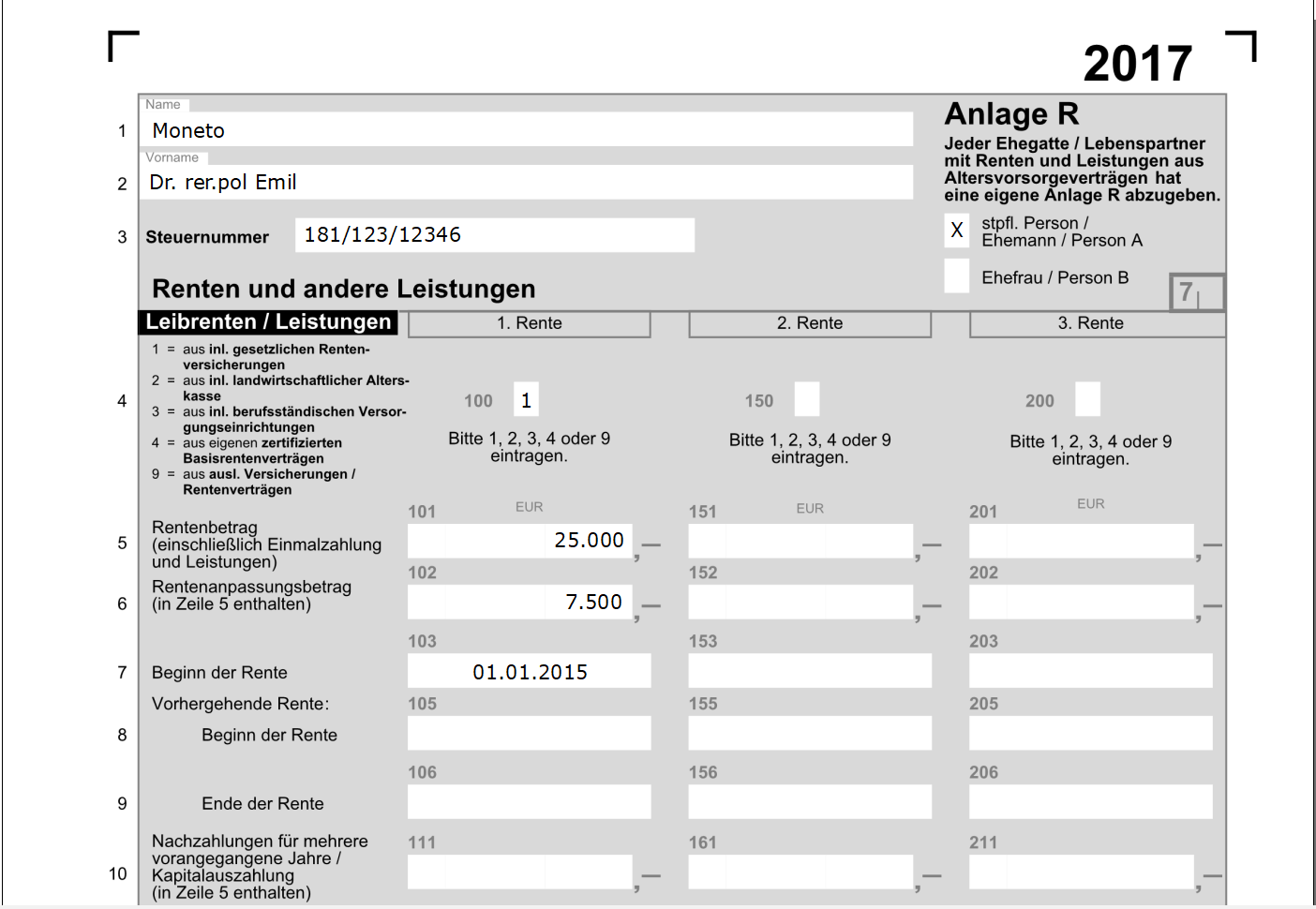Image resolution: width=1316 pixels, height=909 pixels.
Task: Click empty field 105 for vorhergehende Rente
Action: (x=529, y=733)
